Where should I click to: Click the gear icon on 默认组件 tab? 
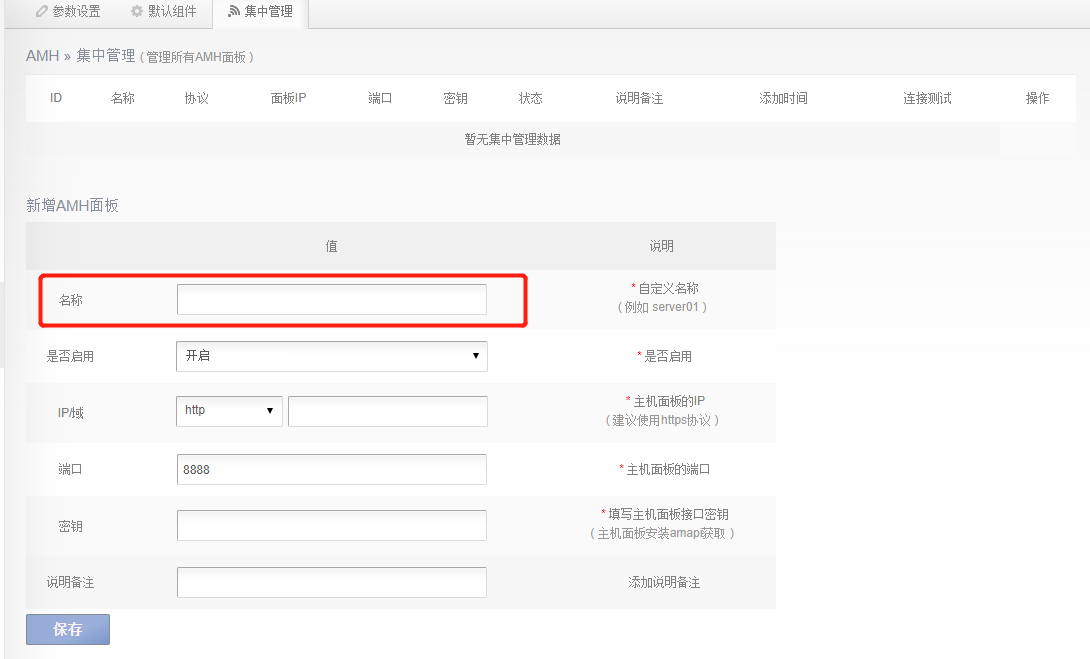[137, 12]
